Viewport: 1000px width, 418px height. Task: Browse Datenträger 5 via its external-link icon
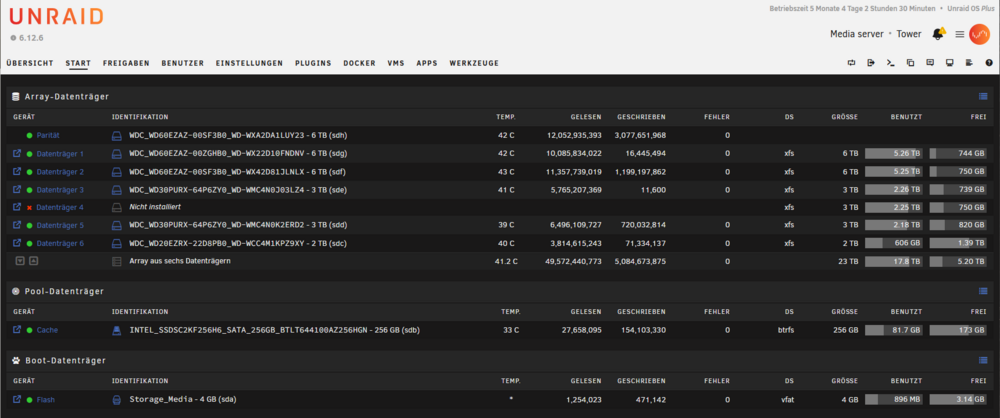[x=17, y=225]
